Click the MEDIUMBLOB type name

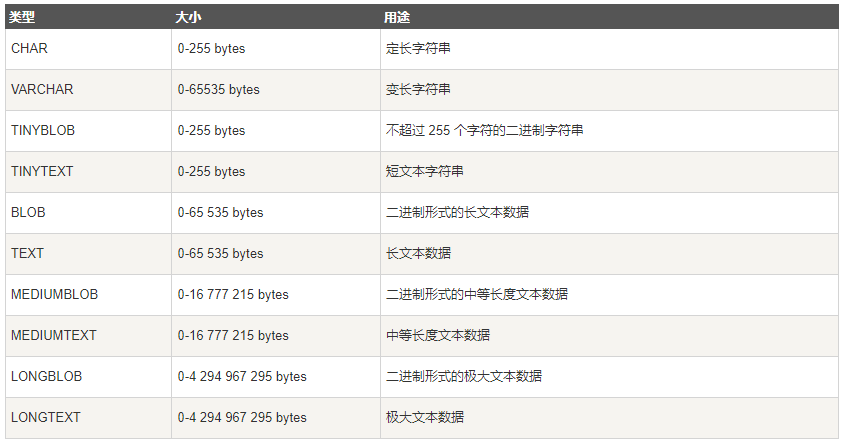pos(54,294)
